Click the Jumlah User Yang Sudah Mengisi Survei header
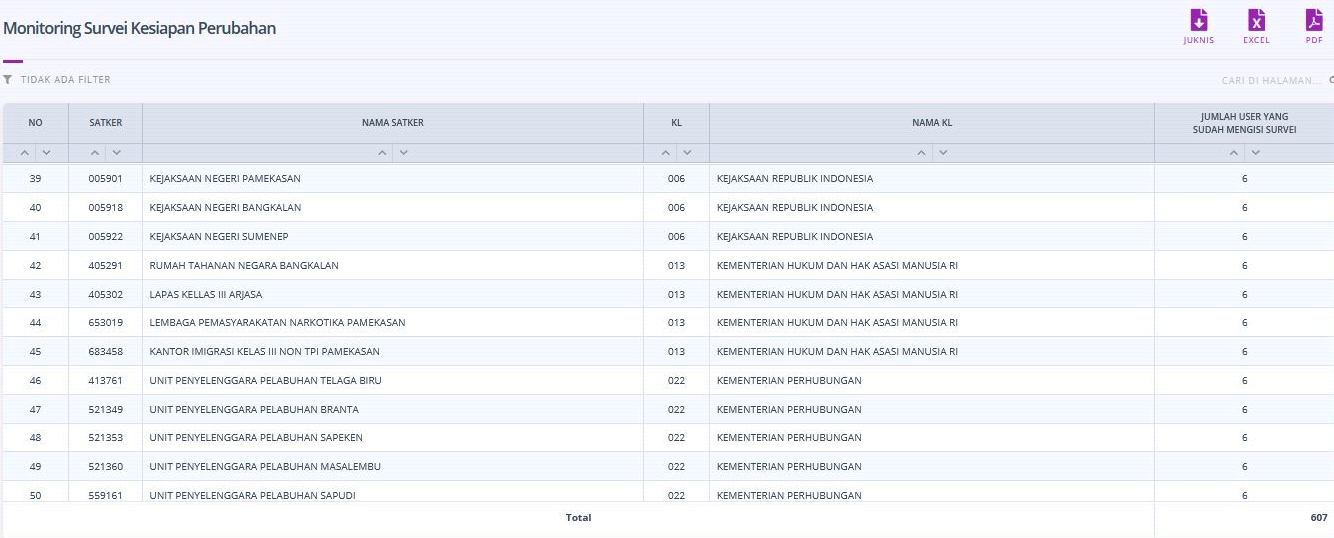 click(1244, 123)
